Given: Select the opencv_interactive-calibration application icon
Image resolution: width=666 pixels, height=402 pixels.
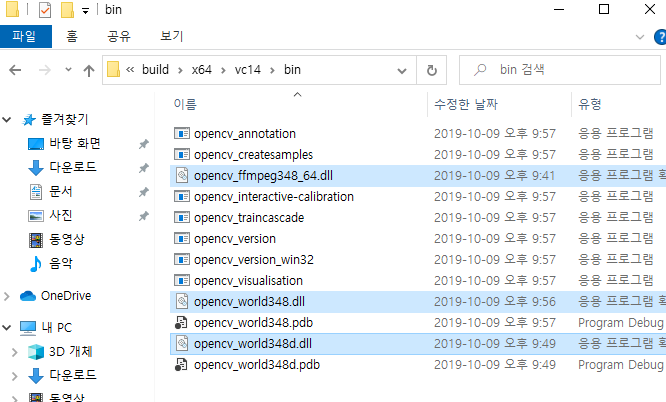Looking at the screenshot, I should click(182, 196).
